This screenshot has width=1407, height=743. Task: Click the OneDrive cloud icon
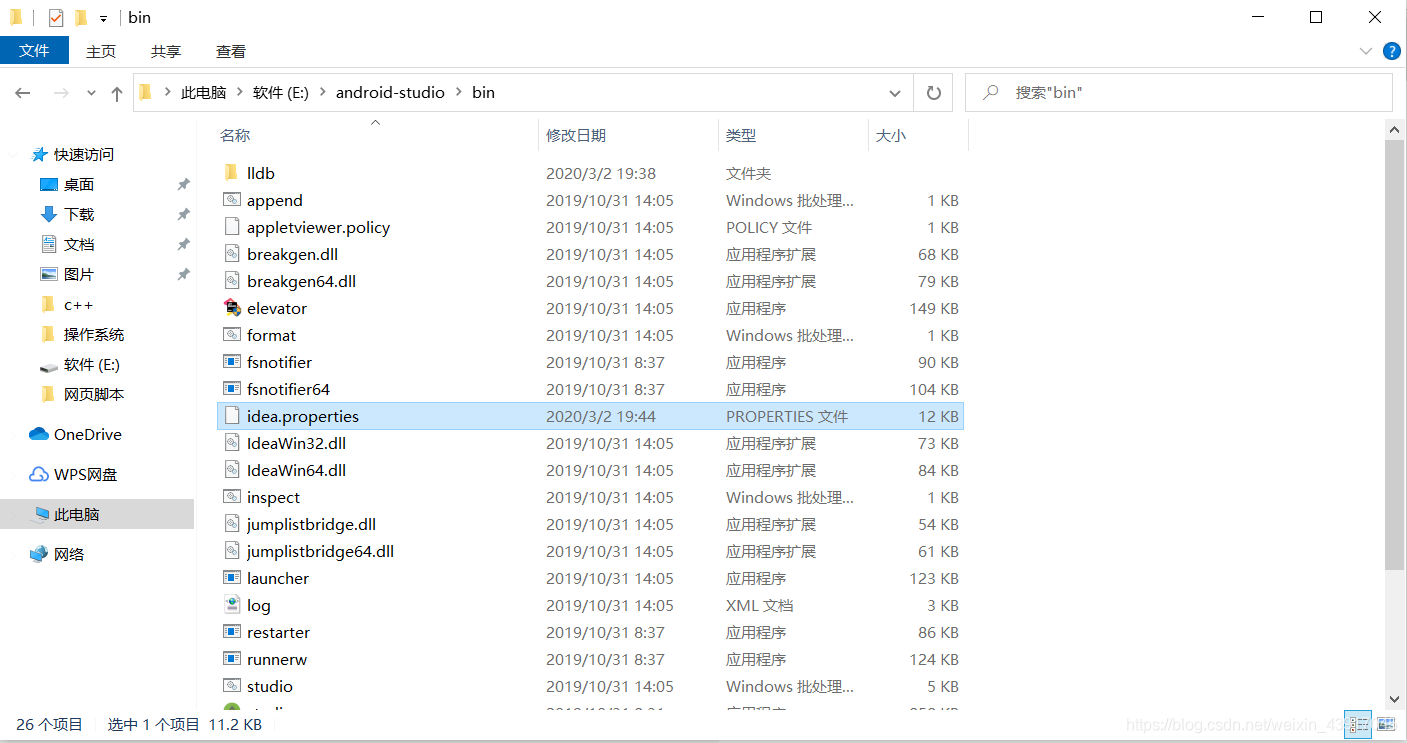click(39, 434)
